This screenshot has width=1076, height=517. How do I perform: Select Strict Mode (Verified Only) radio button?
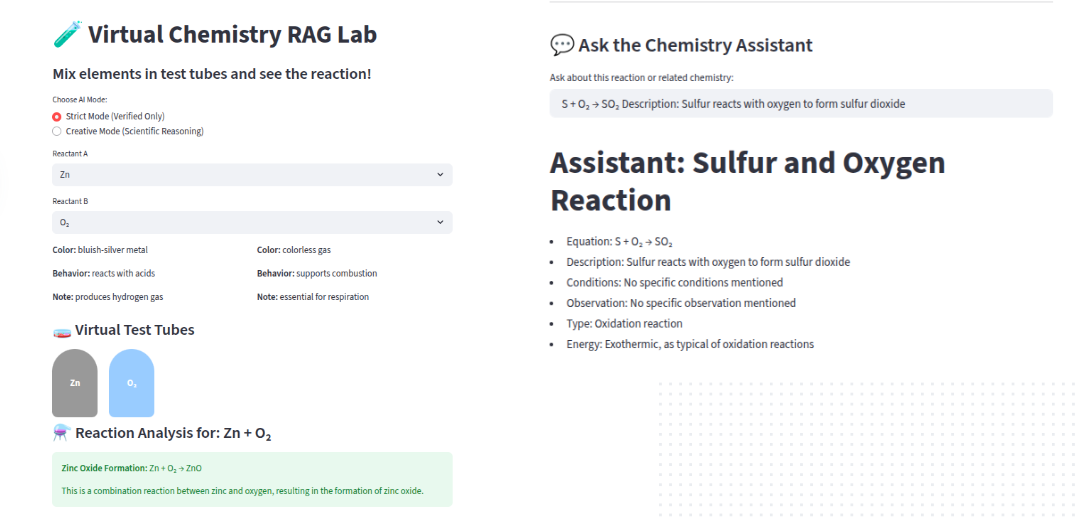coord(57,116)
